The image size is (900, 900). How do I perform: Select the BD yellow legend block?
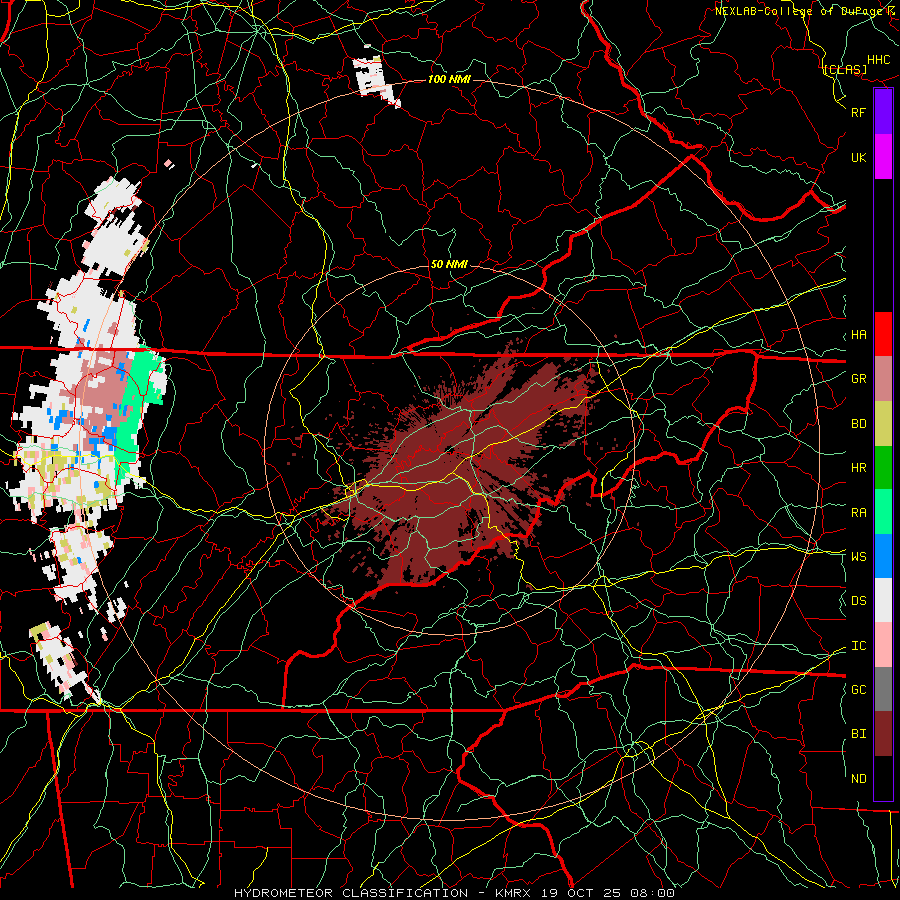tap(883, 424)
